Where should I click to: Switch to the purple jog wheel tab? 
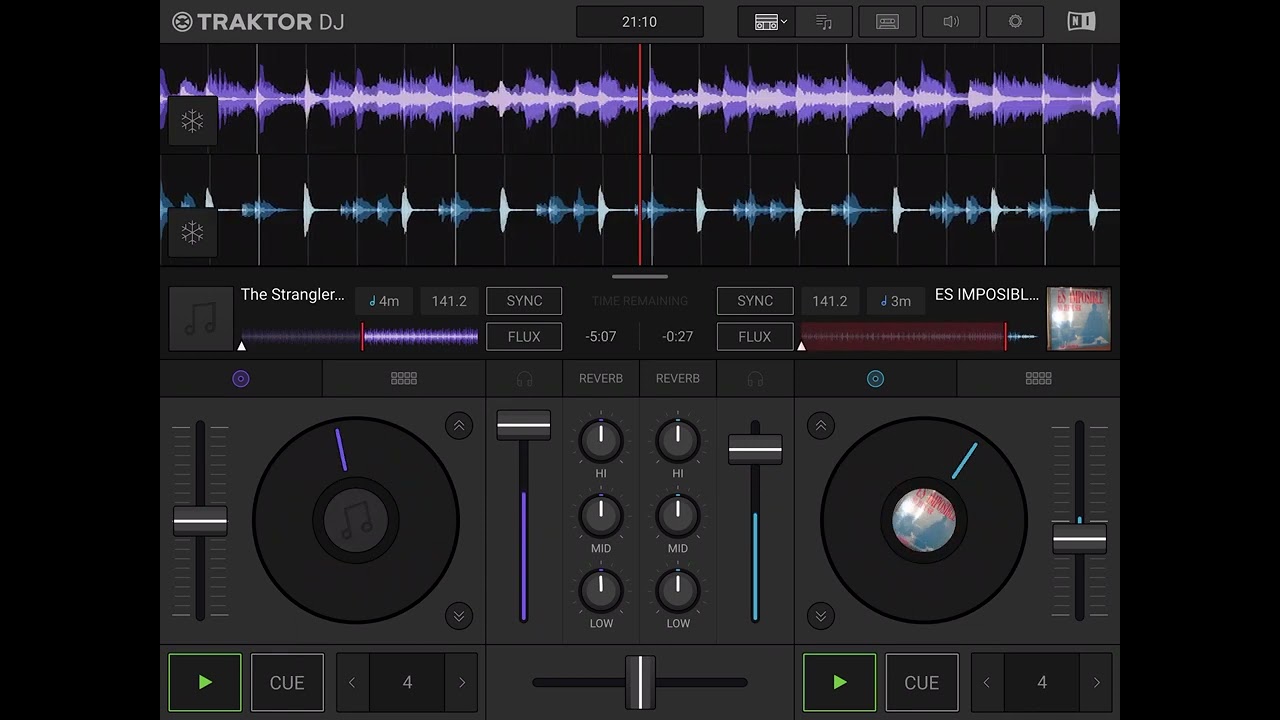(241, 379)
